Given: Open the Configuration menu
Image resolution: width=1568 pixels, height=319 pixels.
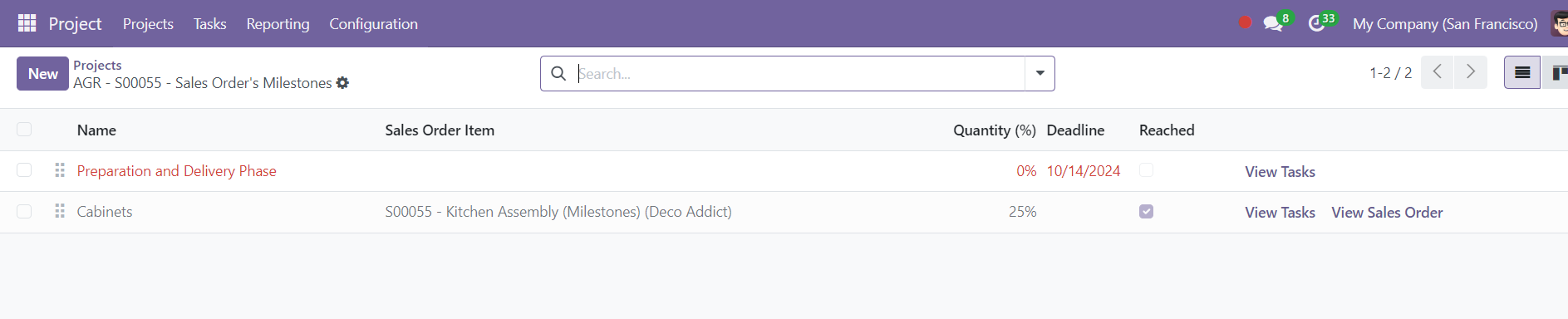Looking at the screenshot, I should tap(373, 23).
